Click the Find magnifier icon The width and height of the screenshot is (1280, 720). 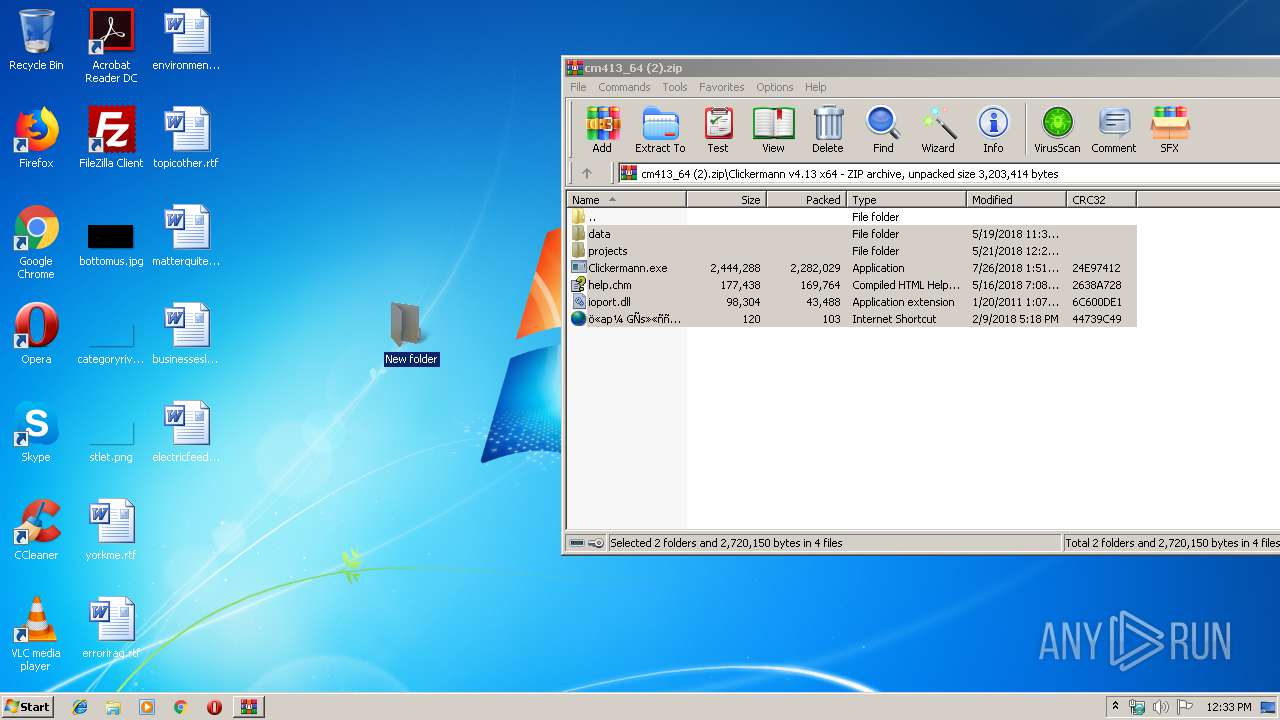click(883, 130)
